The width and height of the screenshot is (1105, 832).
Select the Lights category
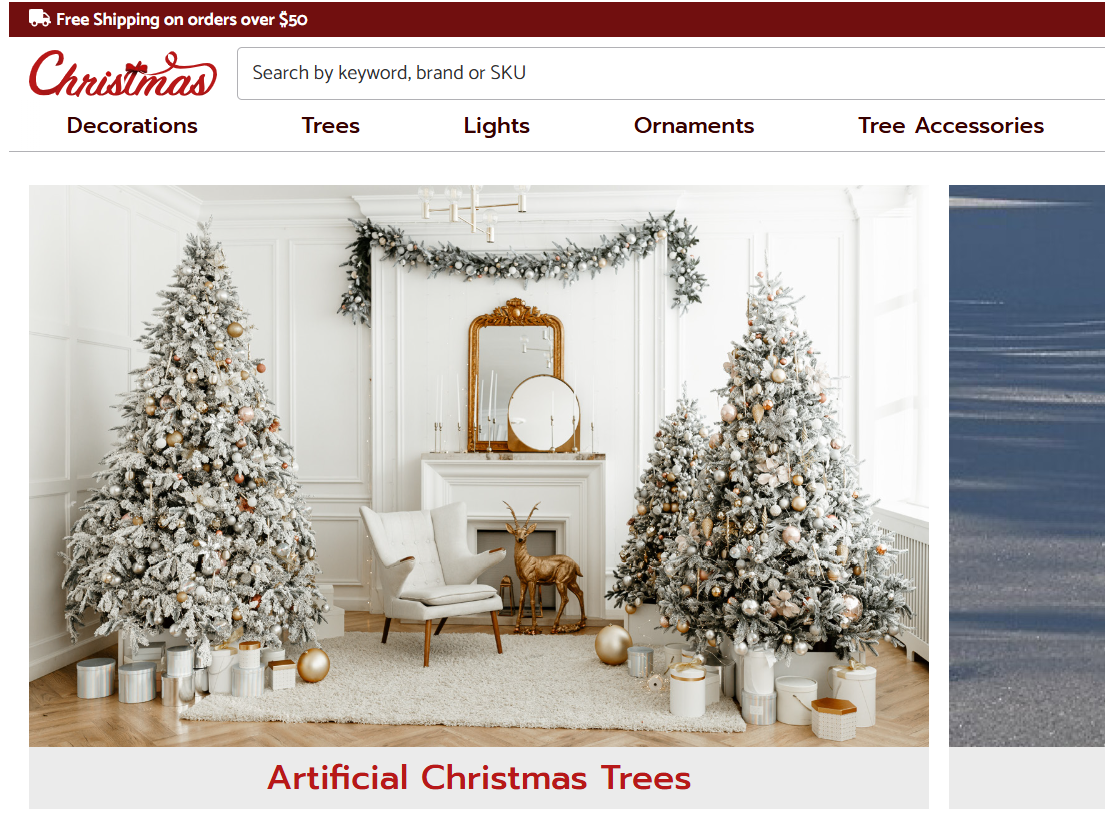pyautogui.click(x=496, y=125)
